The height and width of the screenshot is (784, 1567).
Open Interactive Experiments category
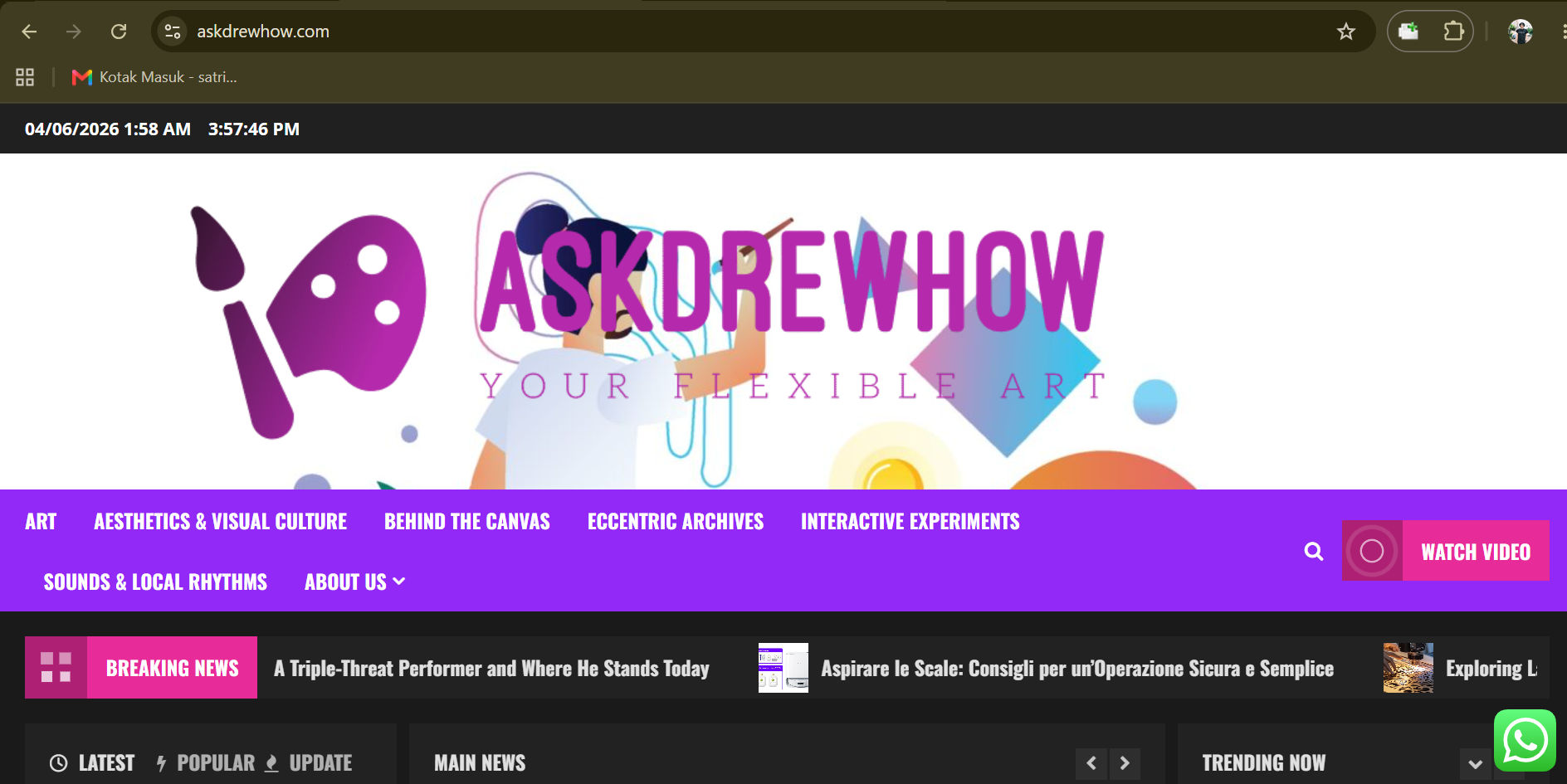910,522
